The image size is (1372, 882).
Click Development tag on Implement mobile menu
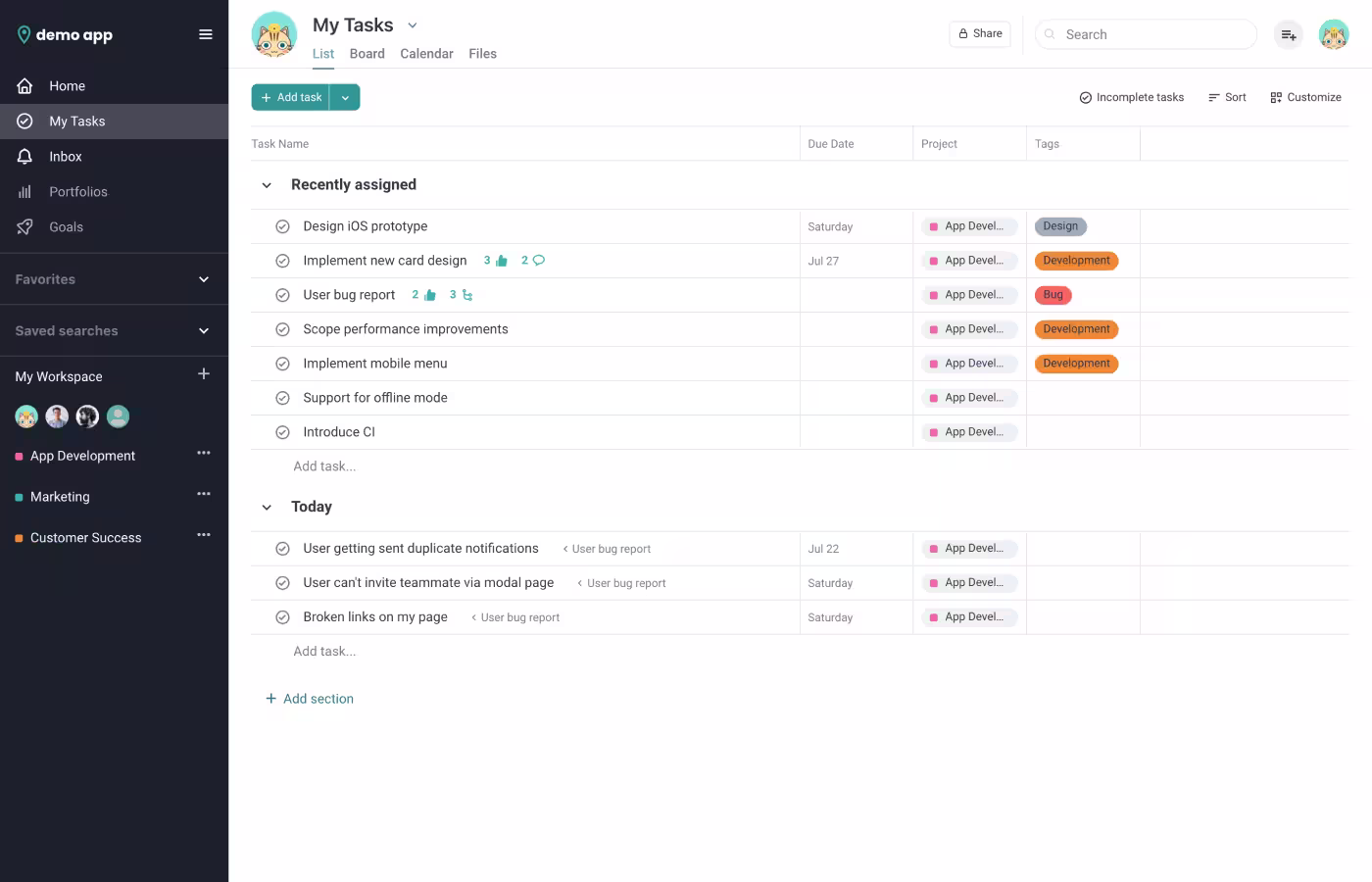tap(1076, 364)
